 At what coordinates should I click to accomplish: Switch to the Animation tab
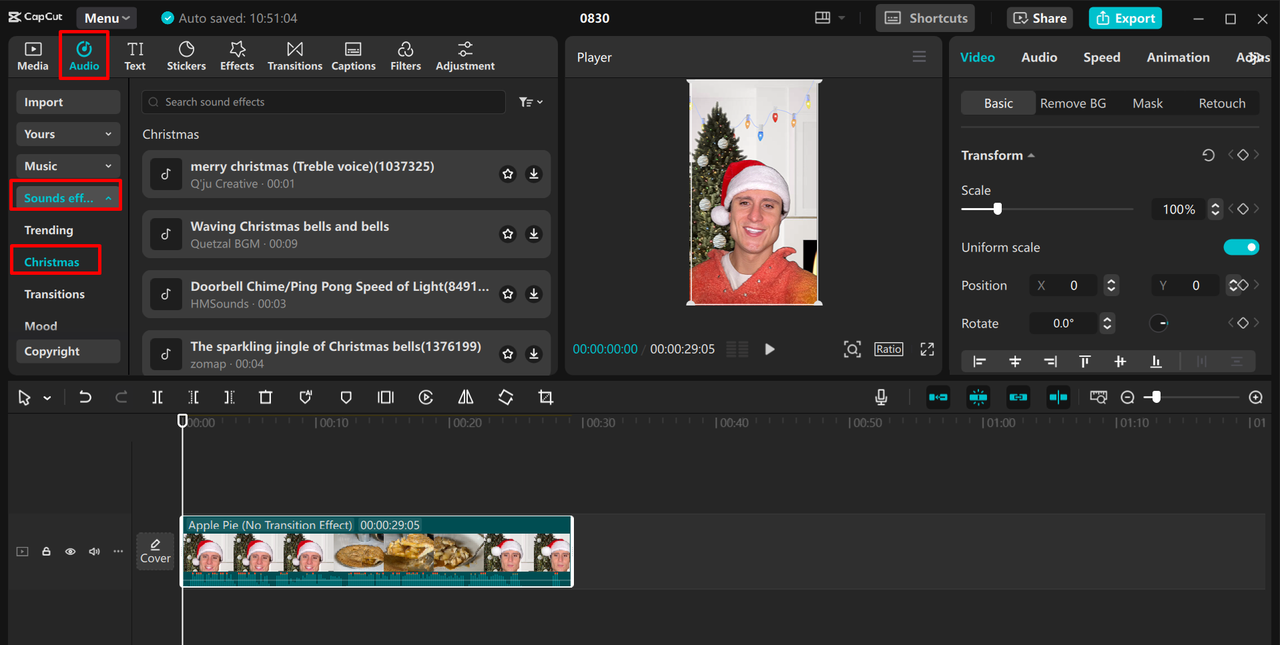click(1178, 57)
